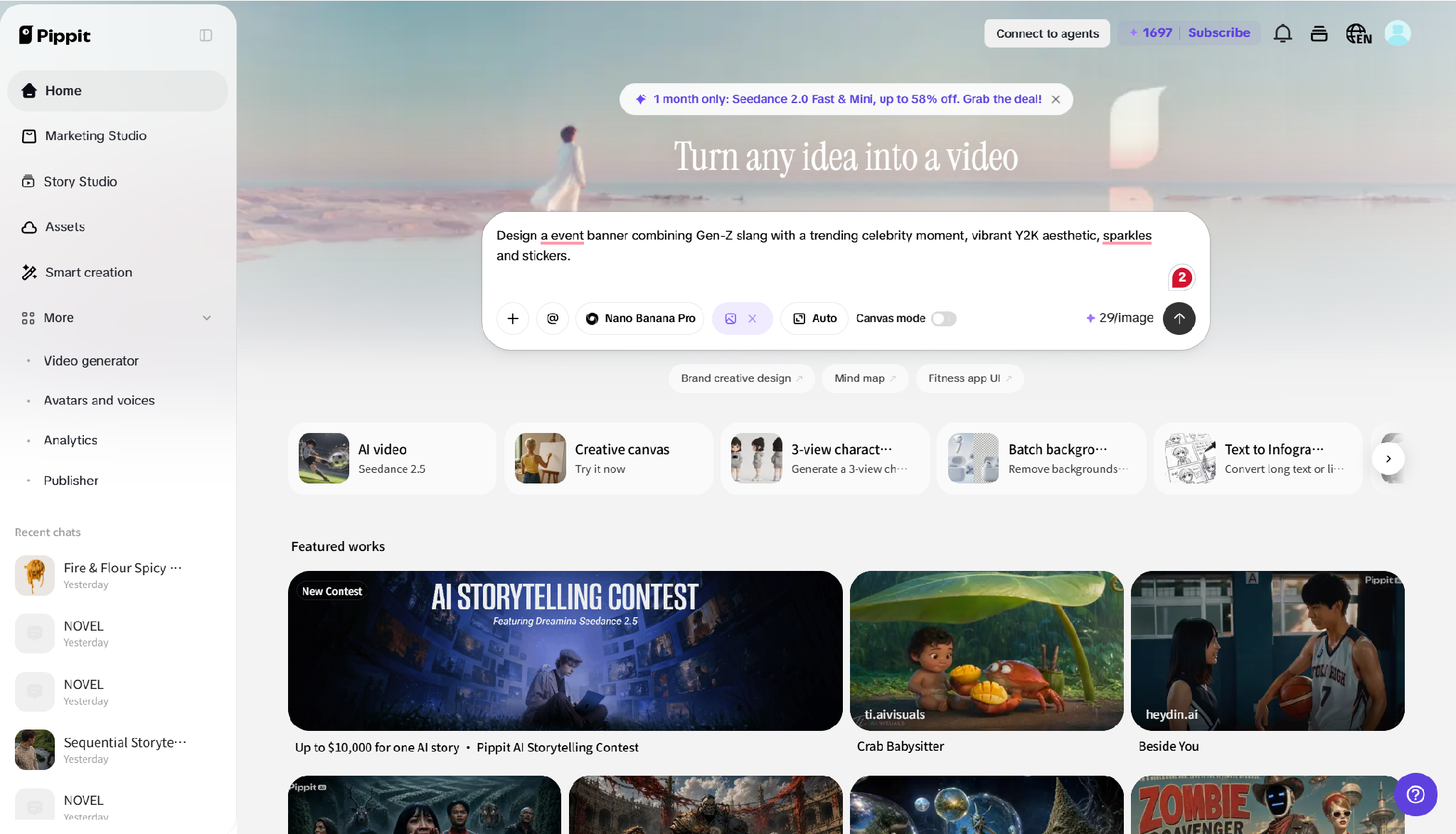Change language via EN globe icon
The width and height of the screenshot is (1456, 834).
(1359, 33)
